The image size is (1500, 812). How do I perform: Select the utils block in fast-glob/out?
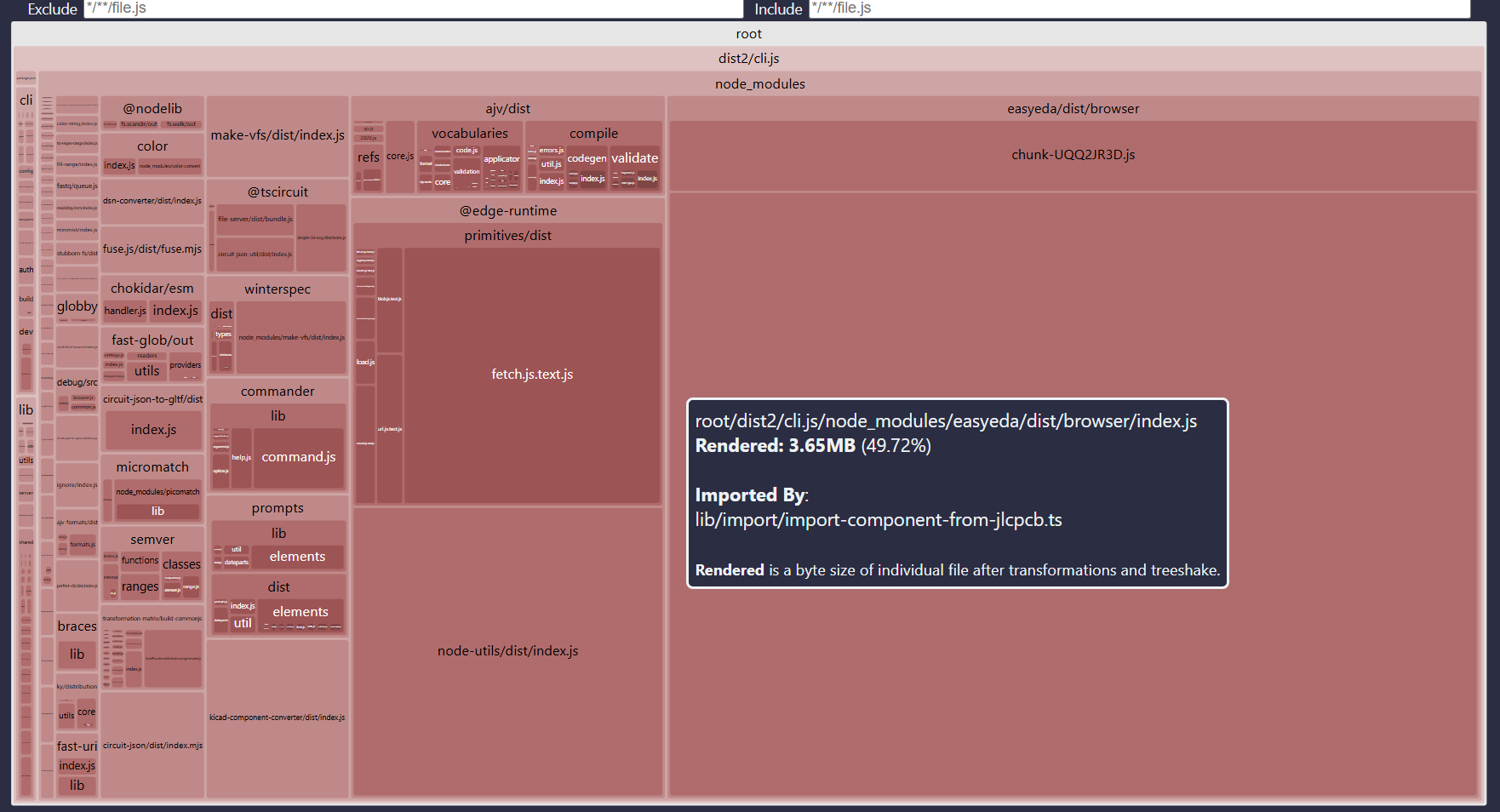point(146,371)
